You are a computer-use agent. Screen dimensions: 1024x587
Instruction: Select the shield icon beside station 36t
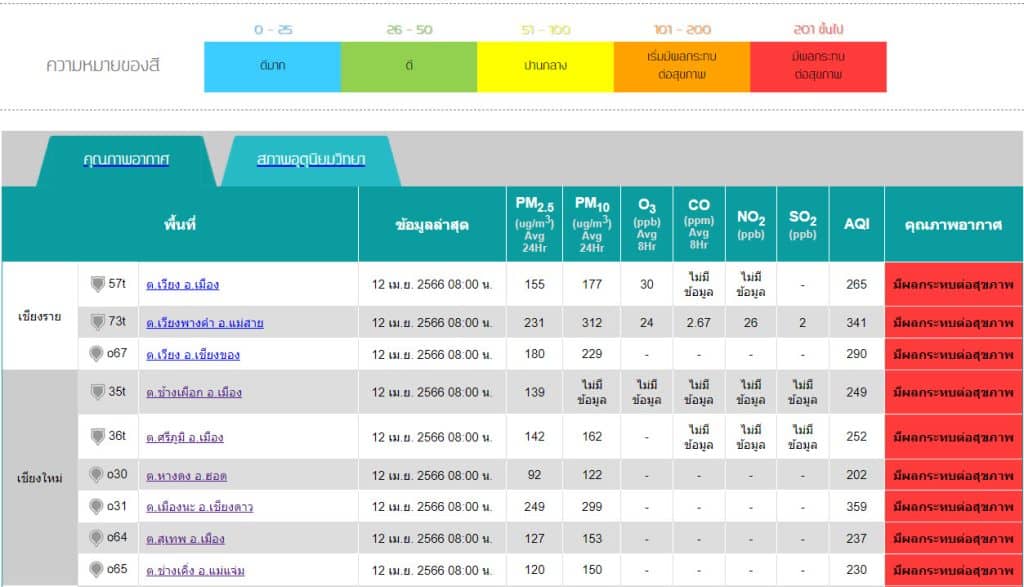(x=97, y=436)
